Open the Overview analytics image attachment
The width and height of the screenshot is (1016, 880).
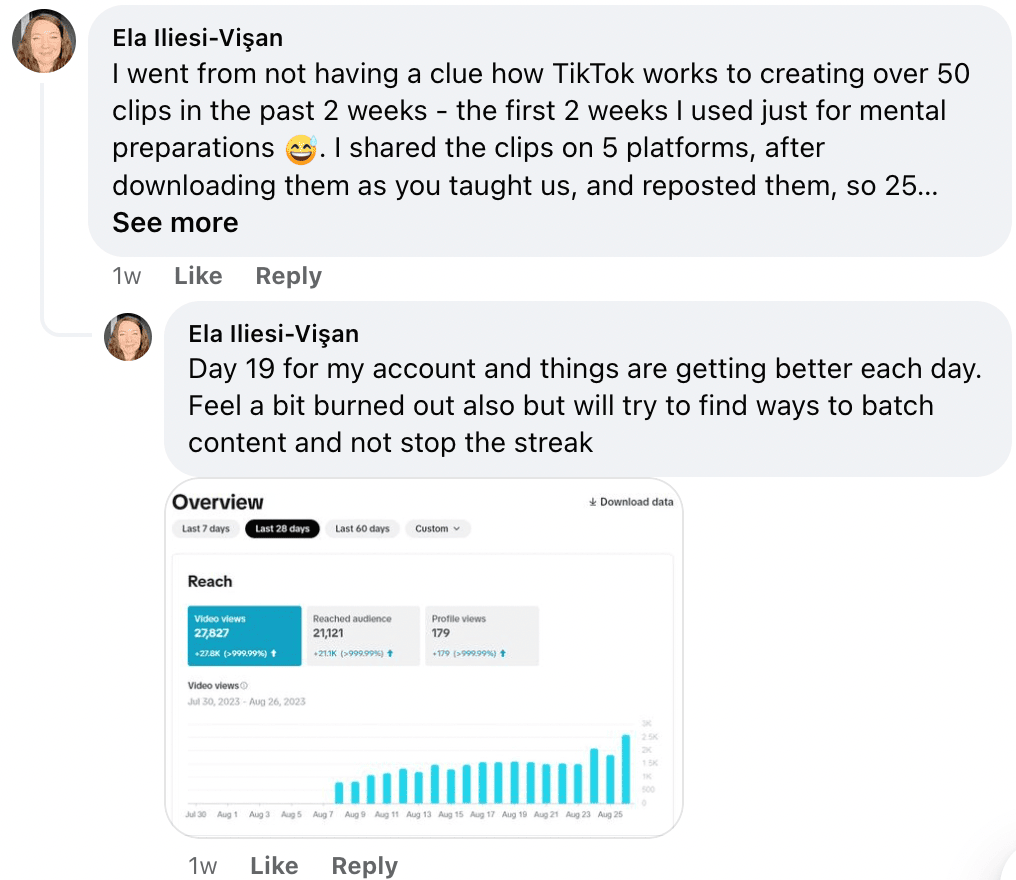(x=424, y=658)
